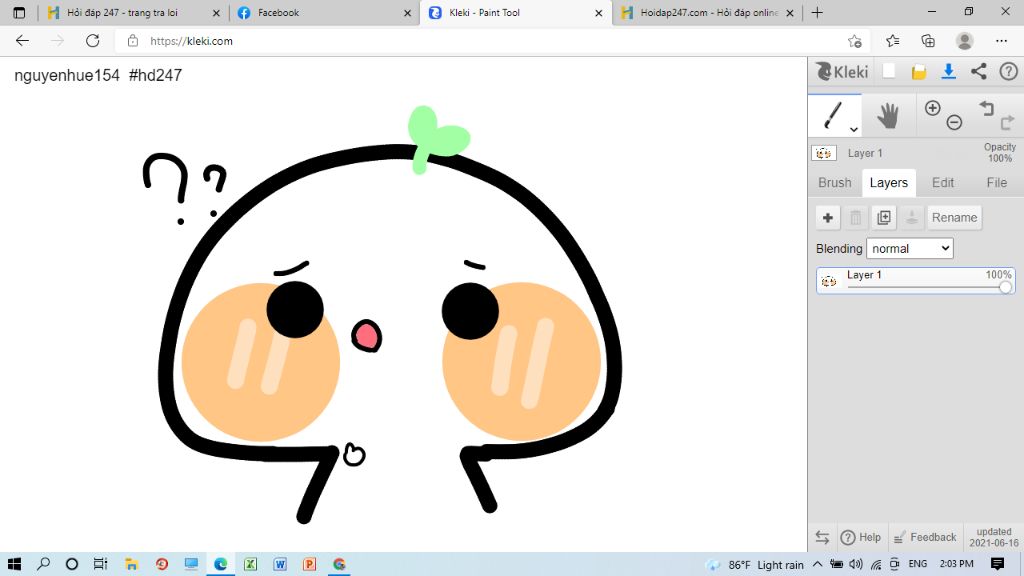Switch to the File tab
This screenshot has height=576, width=1024.
(x=997, y=183)
